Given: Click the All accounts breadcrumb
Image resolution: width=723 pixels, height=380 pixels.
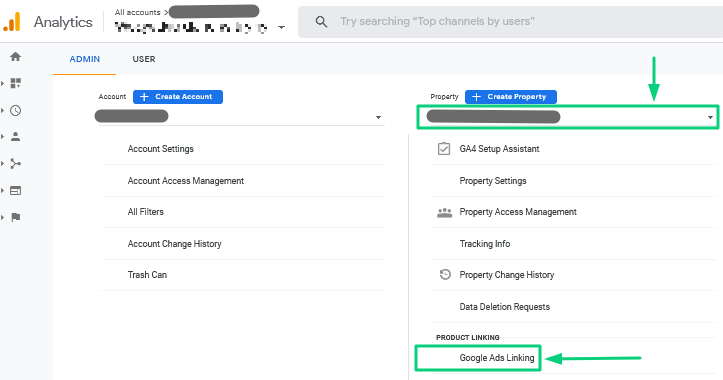Looking at the screenshot, I should click(137, 12).
